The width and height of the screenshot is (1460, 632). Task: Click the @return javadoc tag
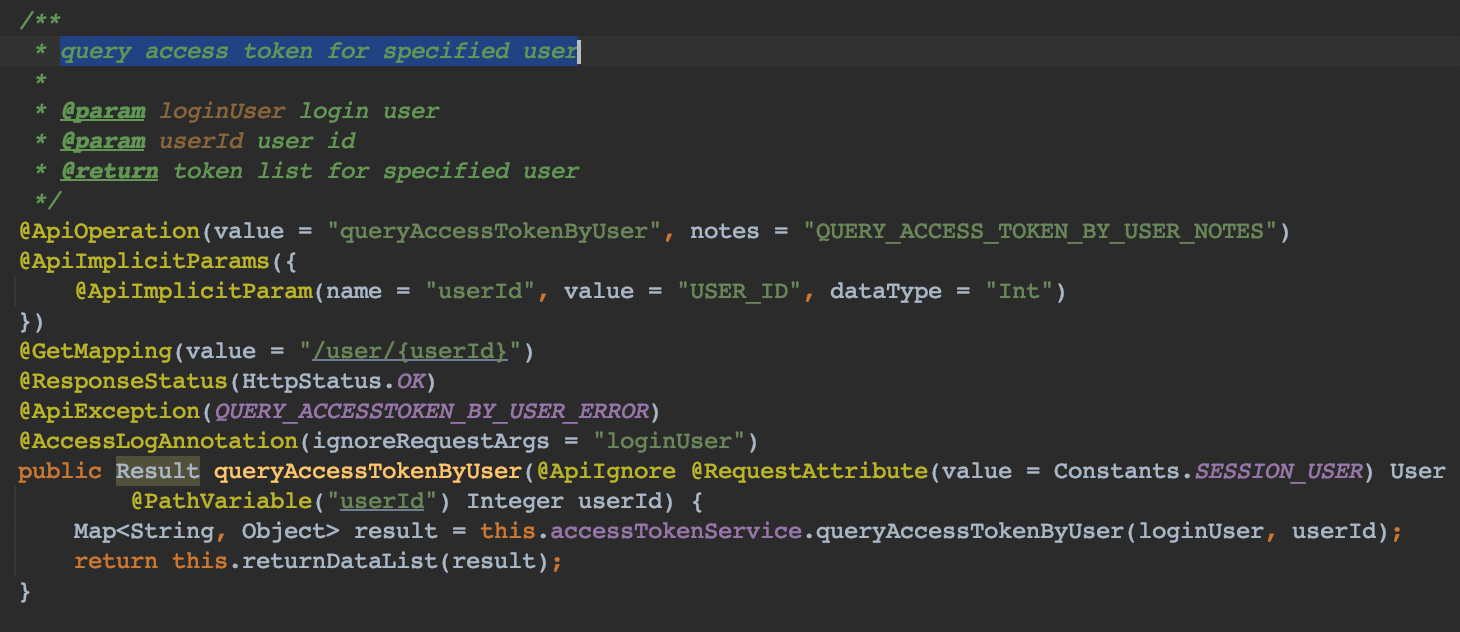109,171
